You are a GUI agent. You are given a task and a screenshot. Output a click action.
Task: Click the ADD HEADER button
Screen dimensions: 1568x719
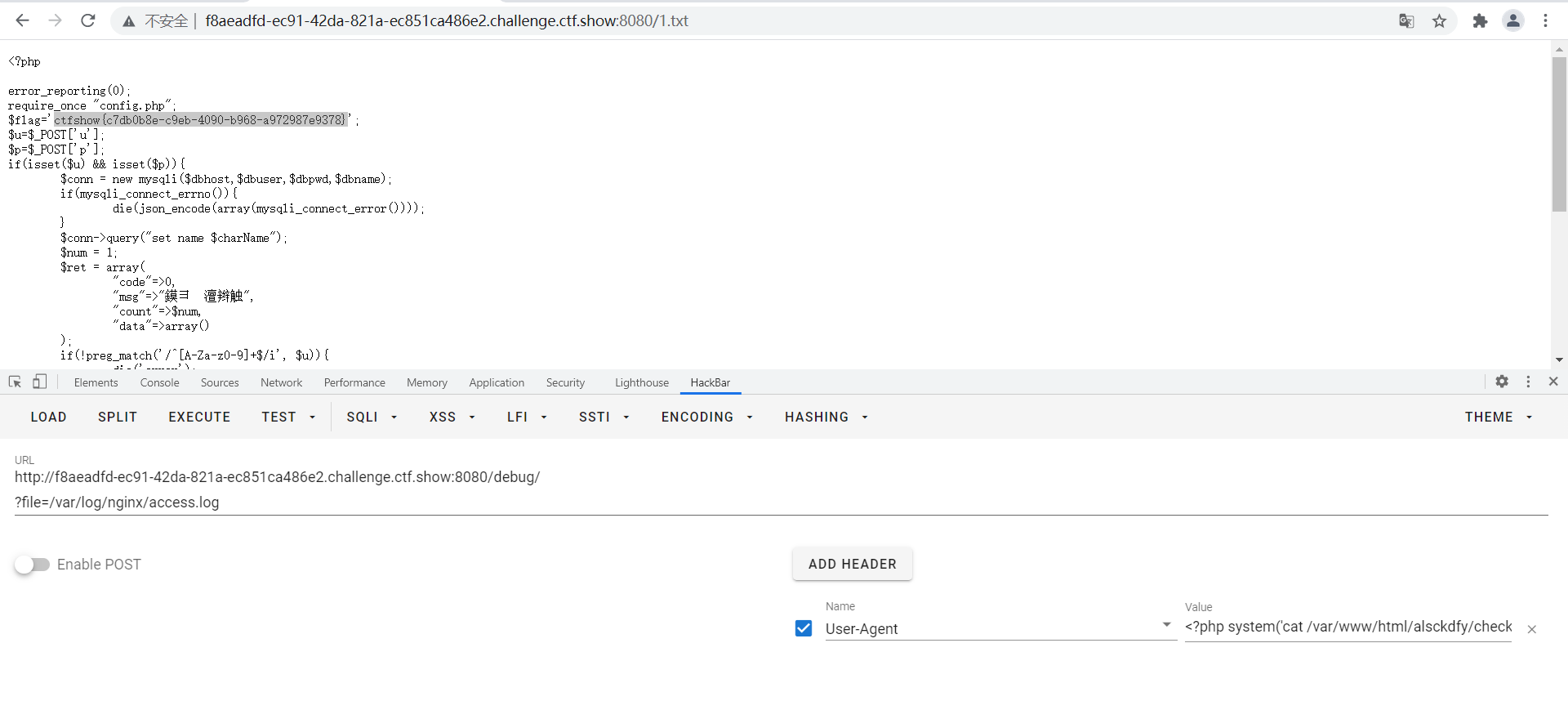(853, 564)
